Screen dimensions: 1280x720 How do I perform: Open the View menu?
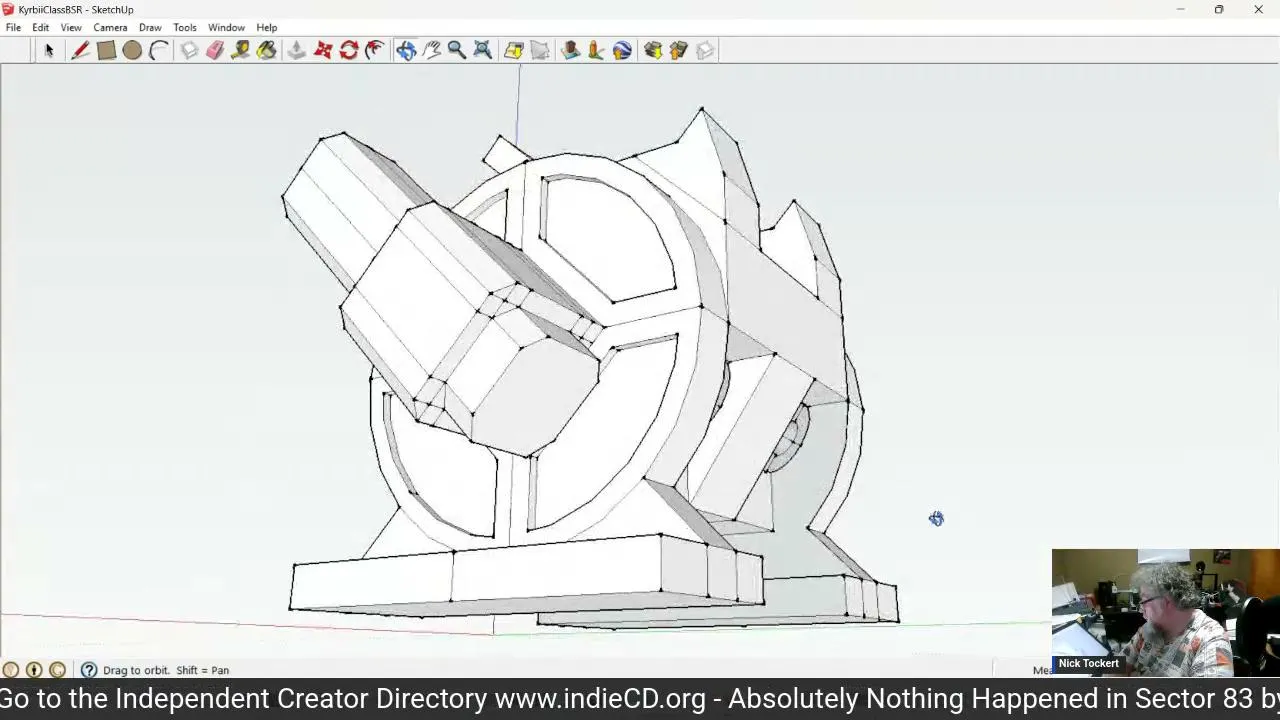[71, 27]
